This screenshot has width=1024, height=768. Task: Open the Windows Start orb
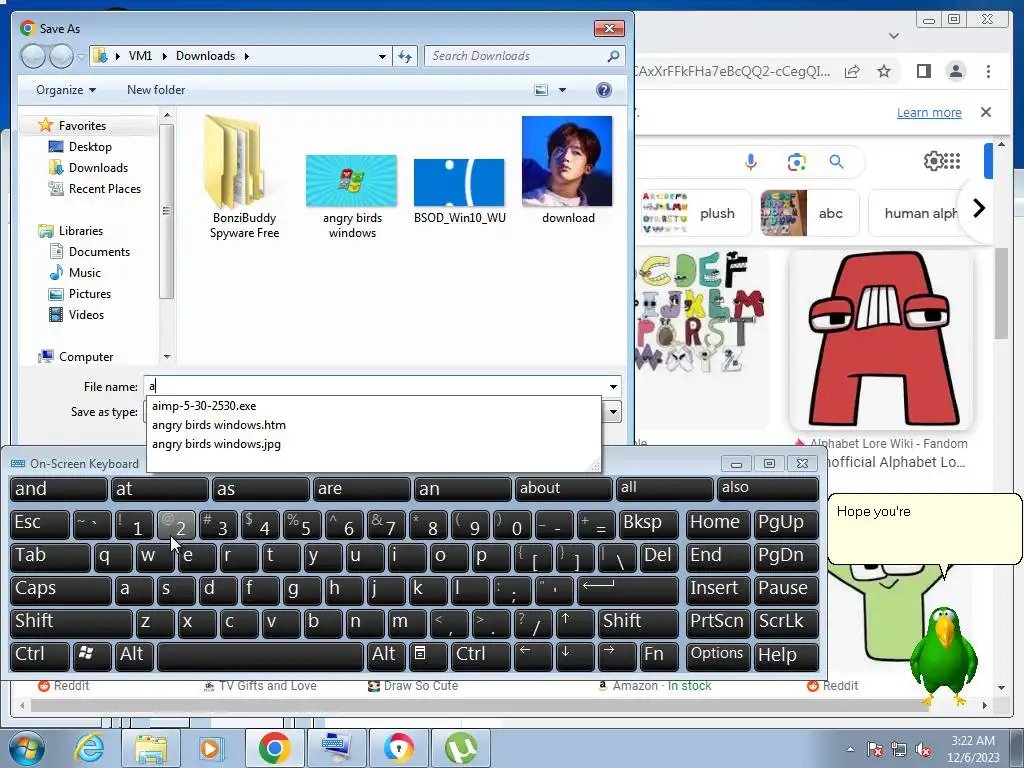[26, 749]
